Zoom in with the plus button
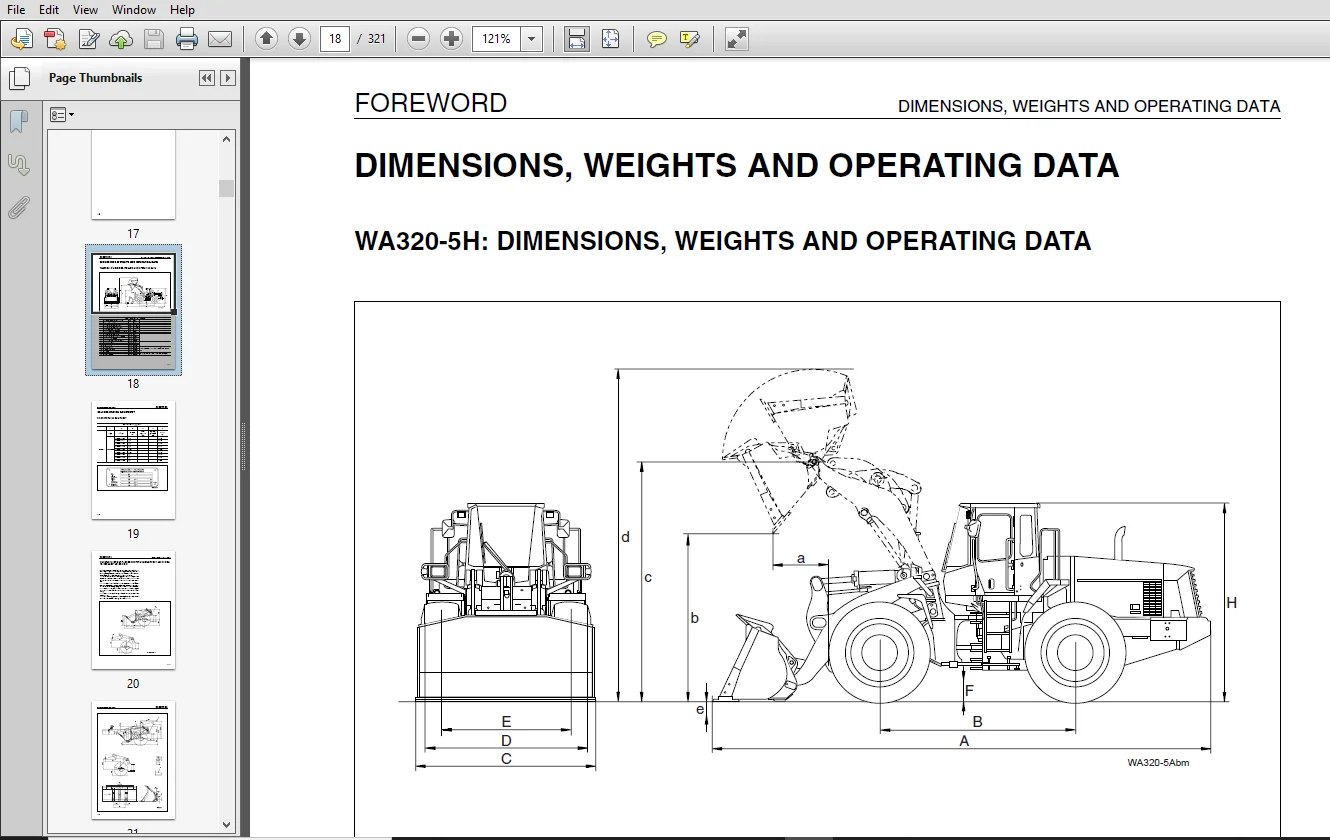The height and width of the screenshot is (840, 1330). [x=452, y=39]
